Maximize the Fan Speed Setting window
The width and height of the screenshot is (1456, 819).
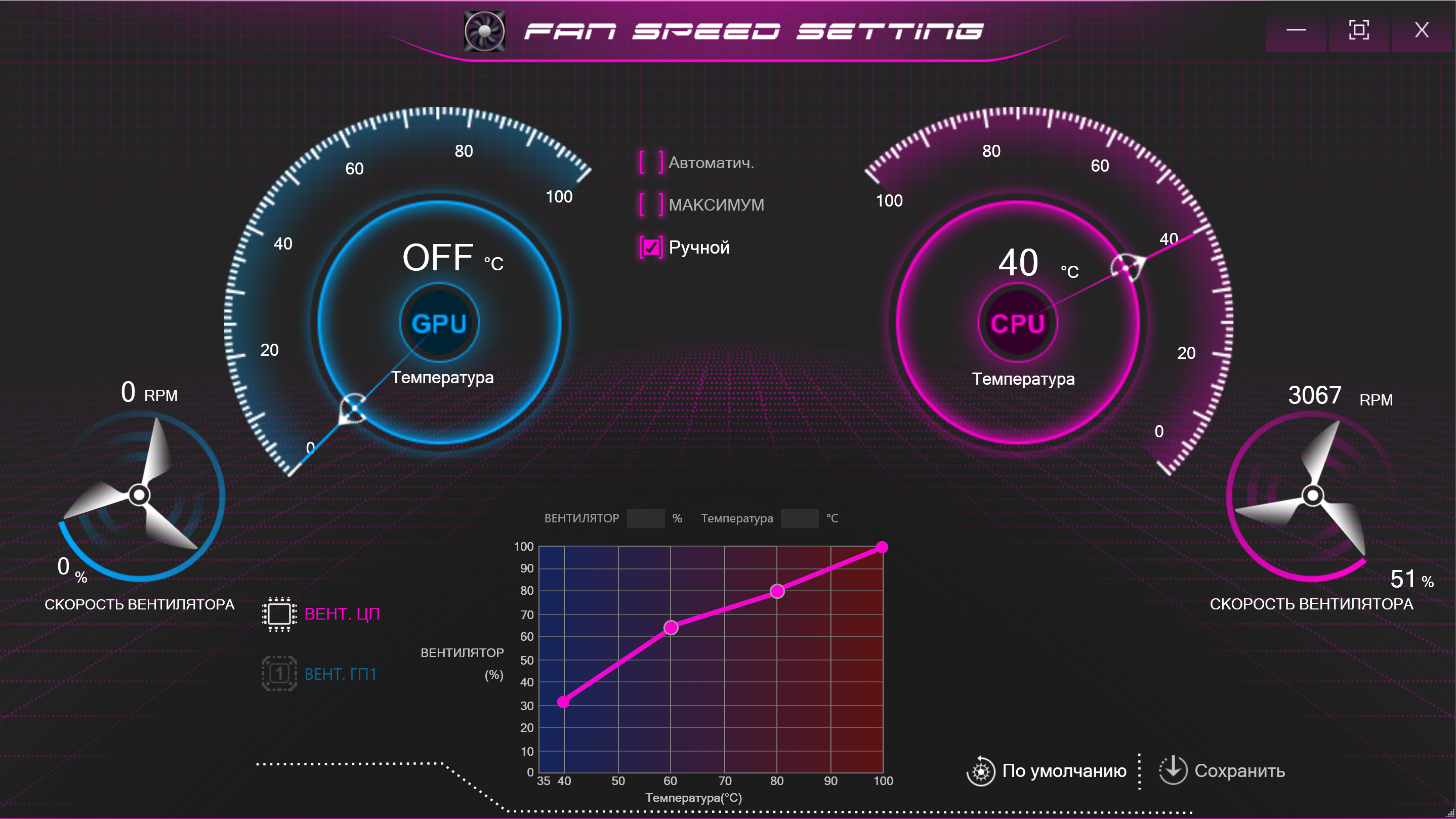click(1358, 30)
